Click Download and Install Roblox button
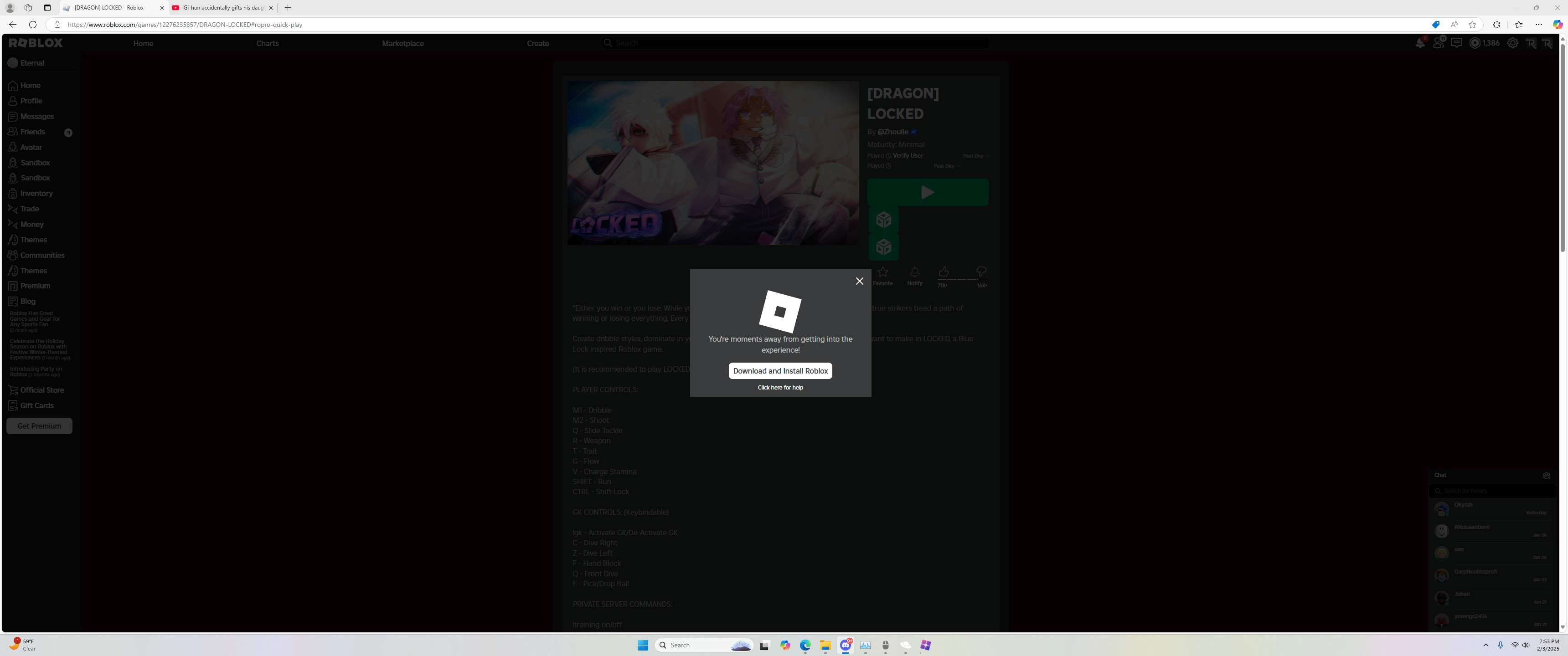 coord(780,371)
